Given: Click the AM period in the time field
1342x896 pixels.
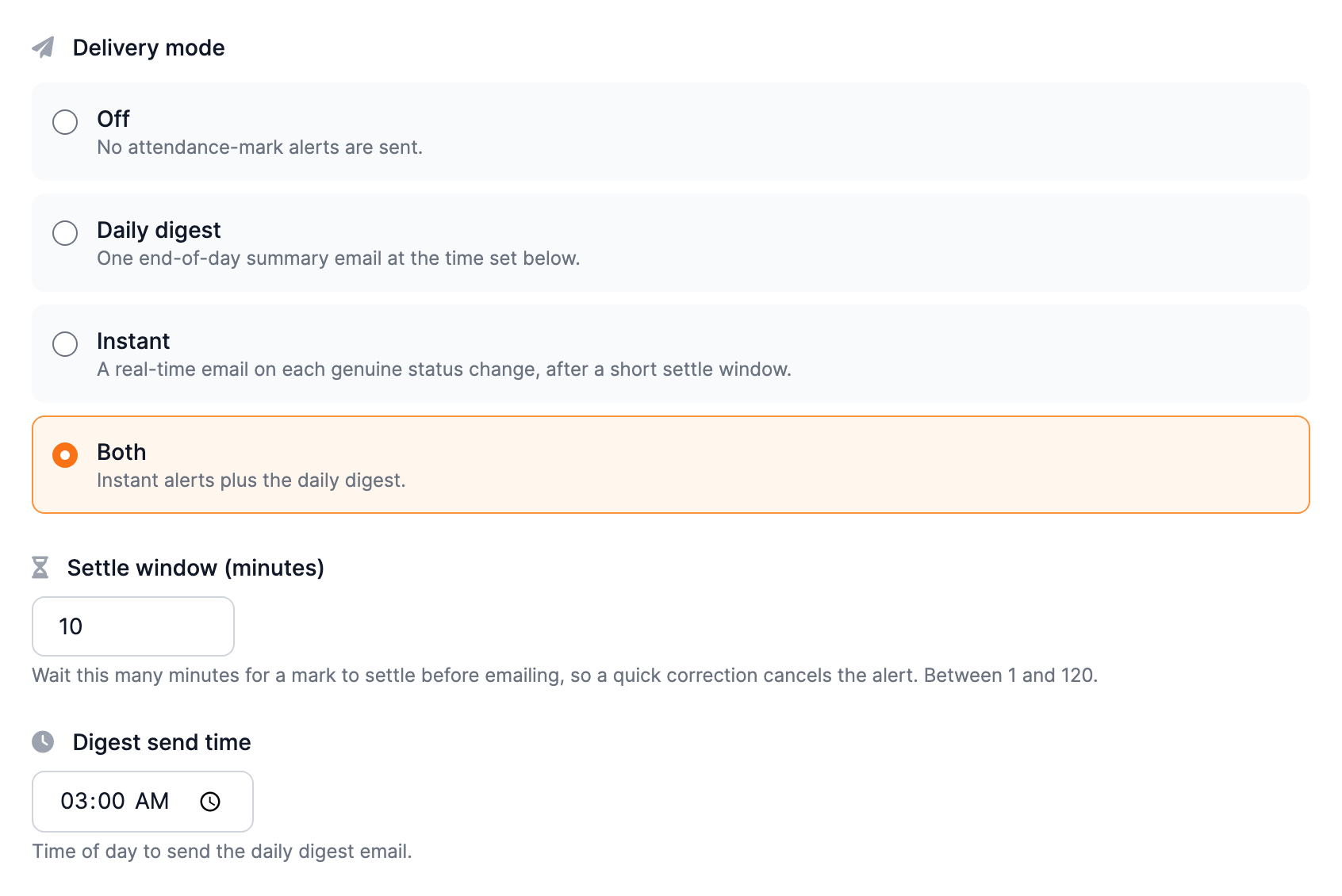Looking at the screenshot, I should pyautogui.click(x=152, y=801).
